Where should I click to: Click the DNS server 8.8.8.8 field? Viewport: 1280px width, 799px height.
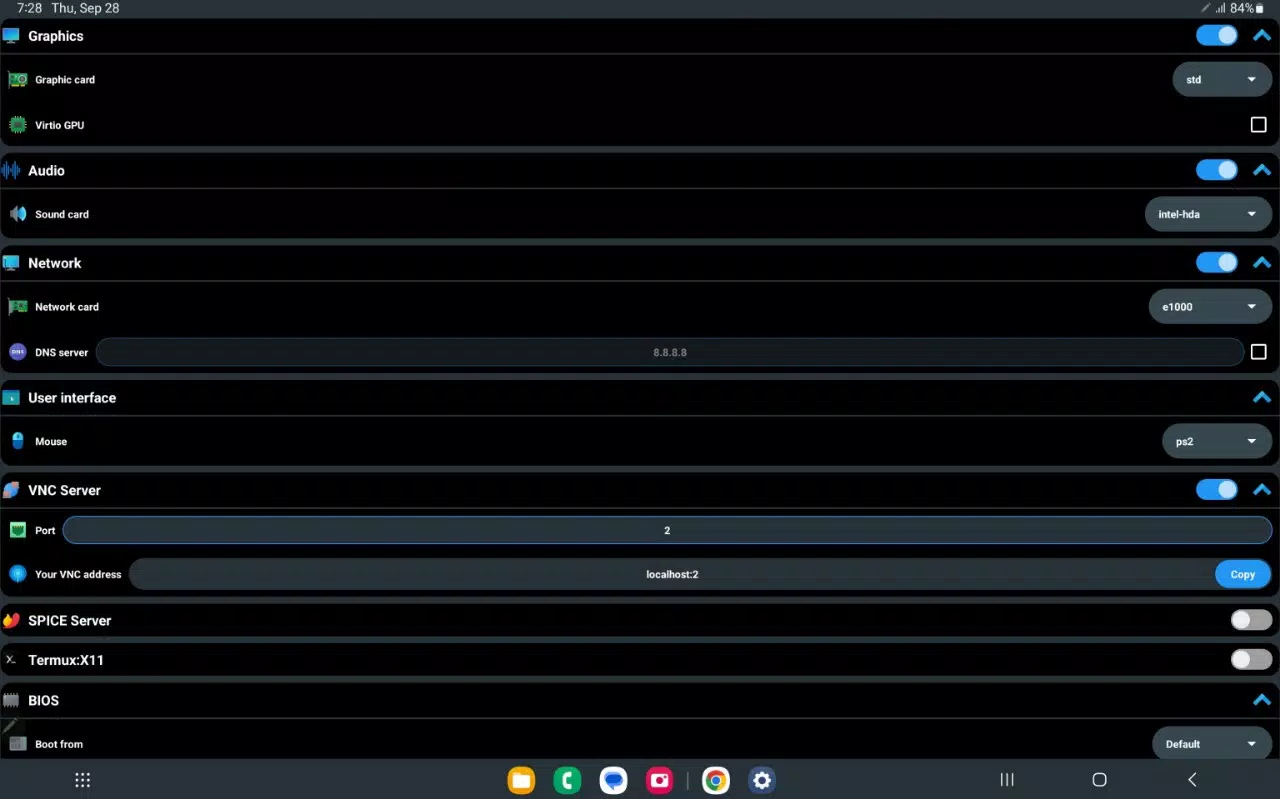[670, 352]
